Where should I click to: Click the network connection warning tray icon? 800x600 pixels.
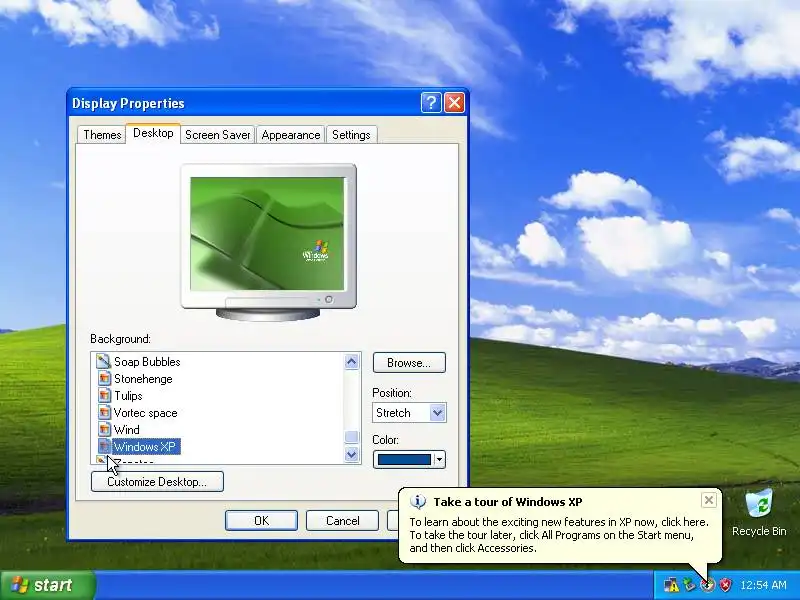(671, 585)
